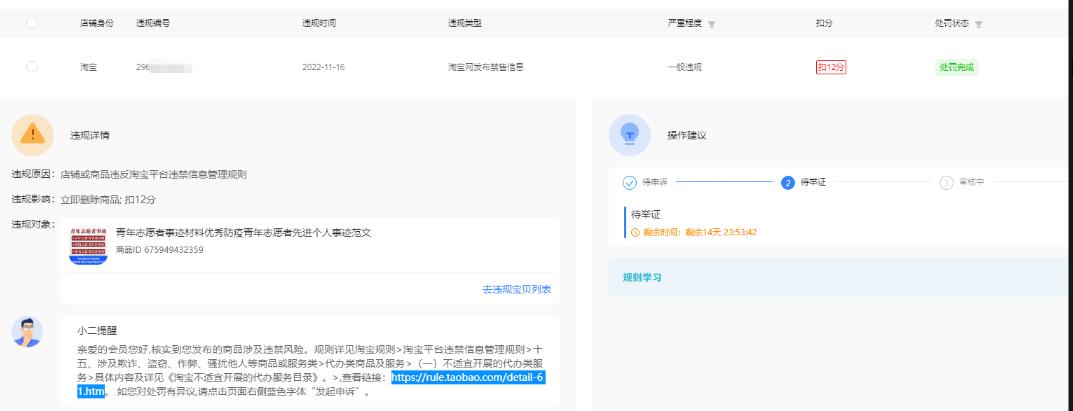Click the violating product thumbnail image

pyautogui.click(x=88, y=244)
